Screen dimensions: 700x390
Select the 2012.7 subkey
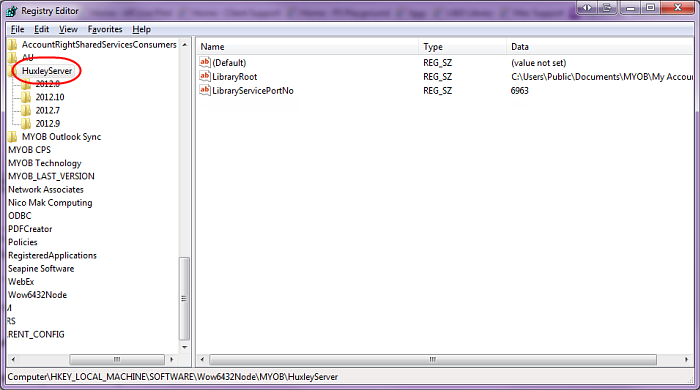[x=48, y=111]
